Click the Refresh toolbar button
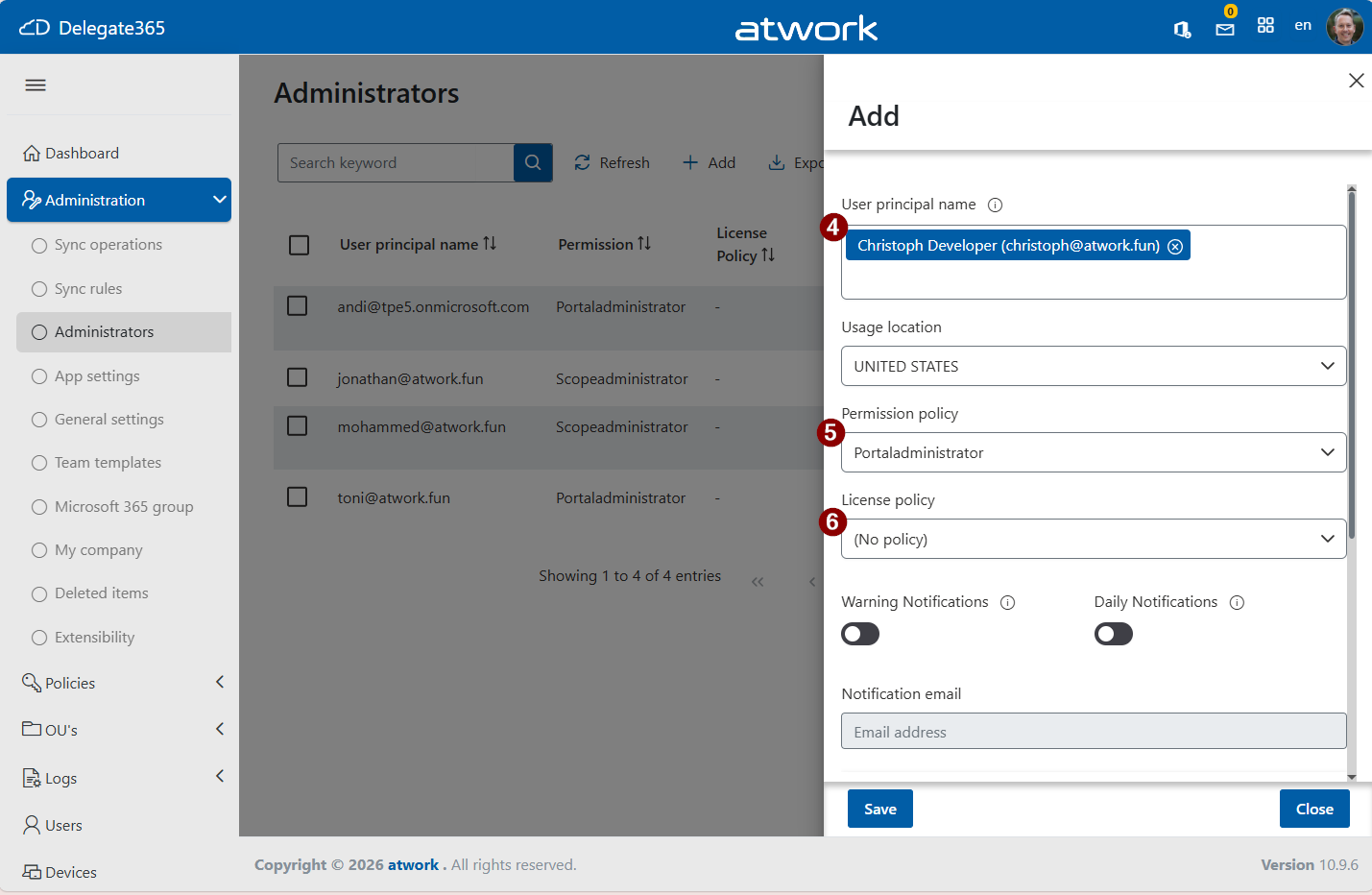Screen dimensions: 1372x895 pyautogui.click(x=612, y=163)
